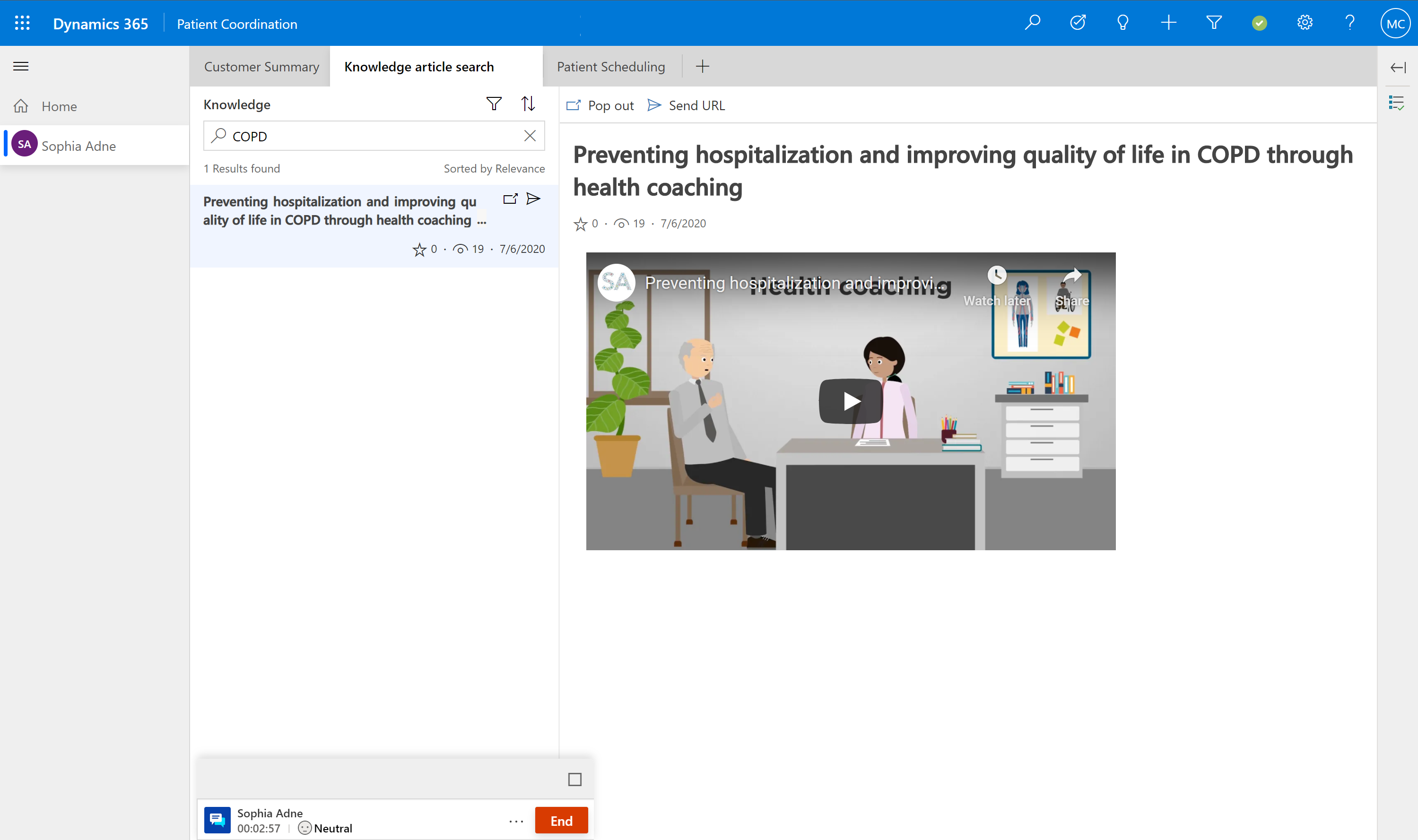
Task: Open Patient Scheduling tab
Action: [x=611, y=66]
